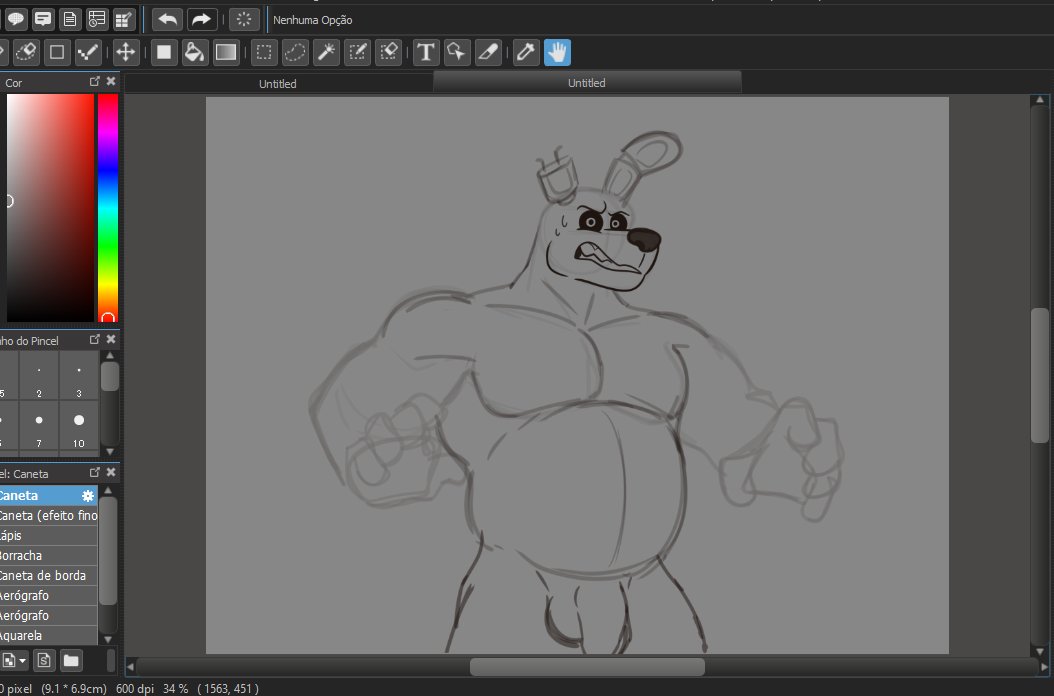
Task: Select the Eyedropper tool
Action: [526, 52]
